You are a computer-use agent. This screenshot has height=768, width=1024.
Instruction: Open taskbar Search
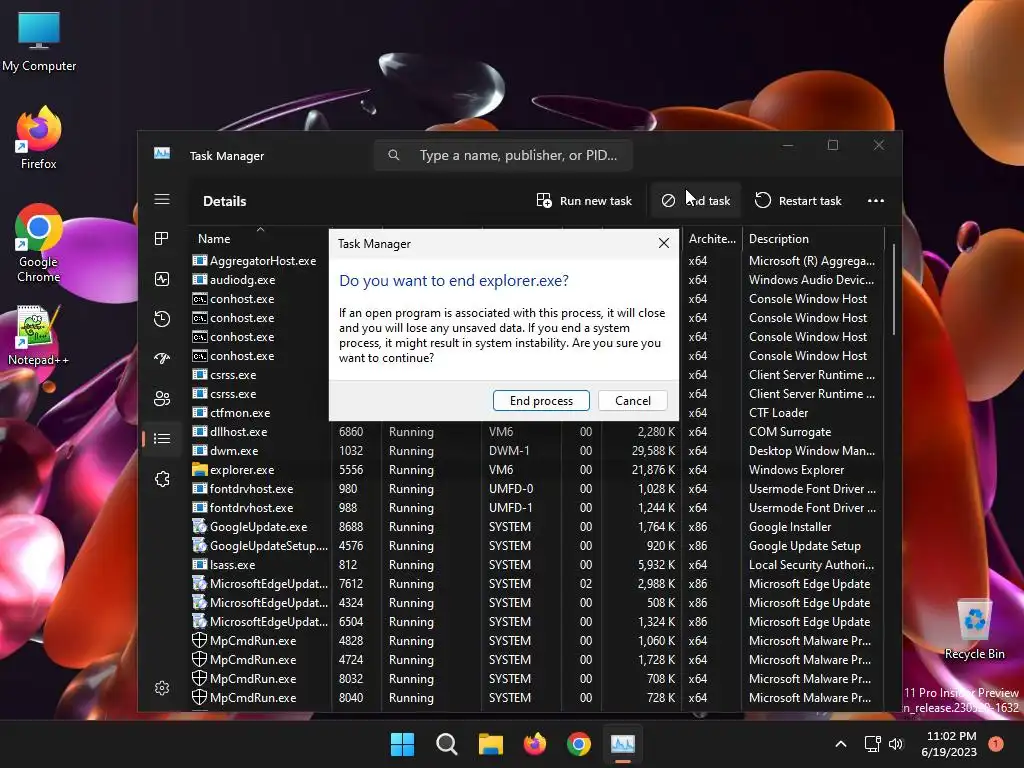[x=447, y=744]
